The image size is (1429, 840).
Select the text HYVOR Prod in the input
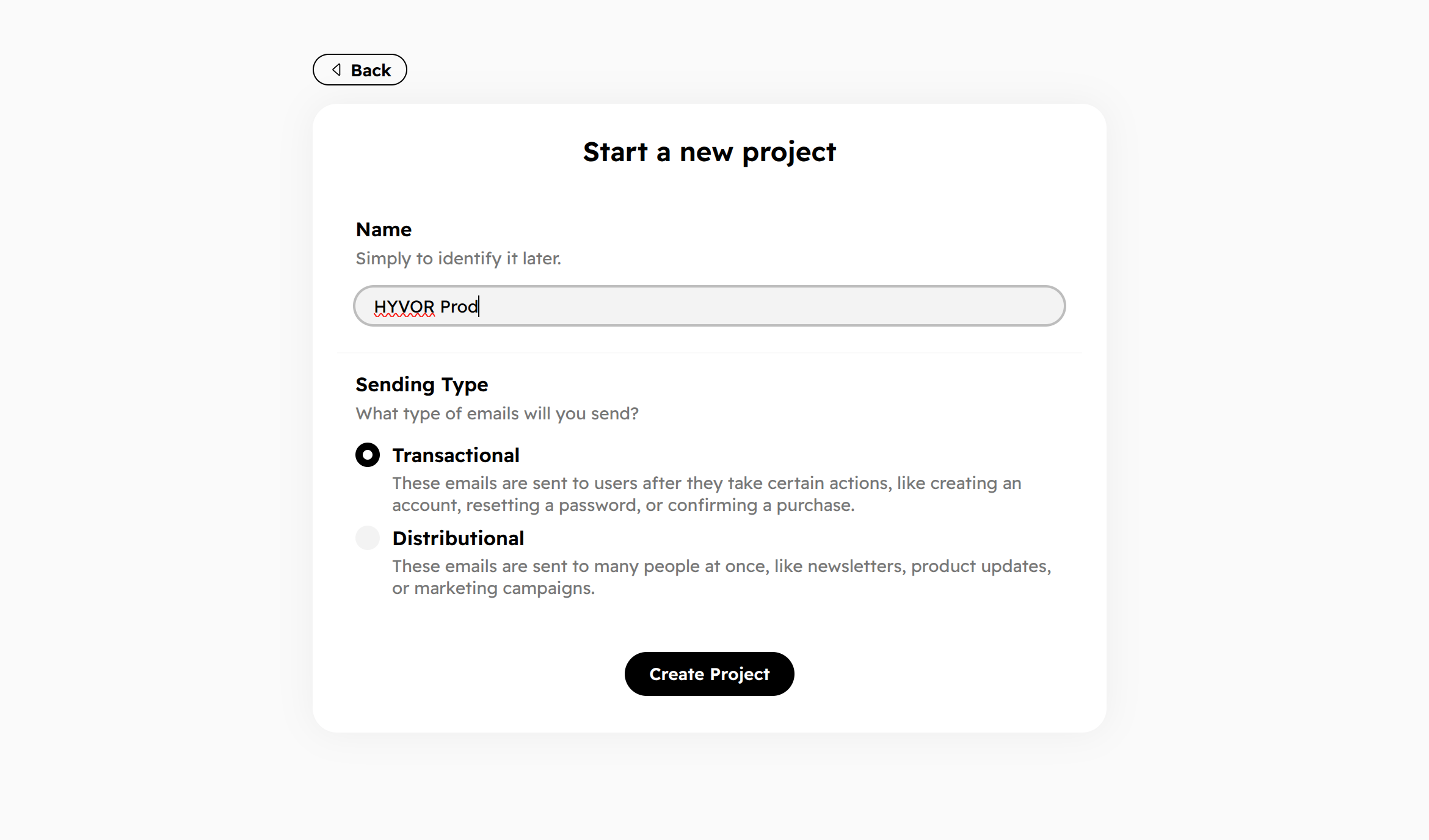tap(426, 306)
